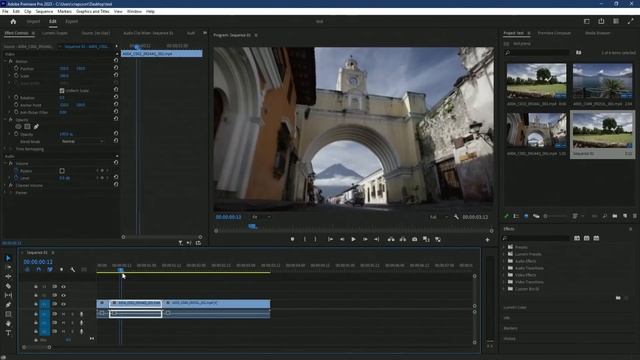Select the Slip tool
Image resolution: width=640 pixels, height=360 pixels.
pyautogui.click(x=8, y=295)
